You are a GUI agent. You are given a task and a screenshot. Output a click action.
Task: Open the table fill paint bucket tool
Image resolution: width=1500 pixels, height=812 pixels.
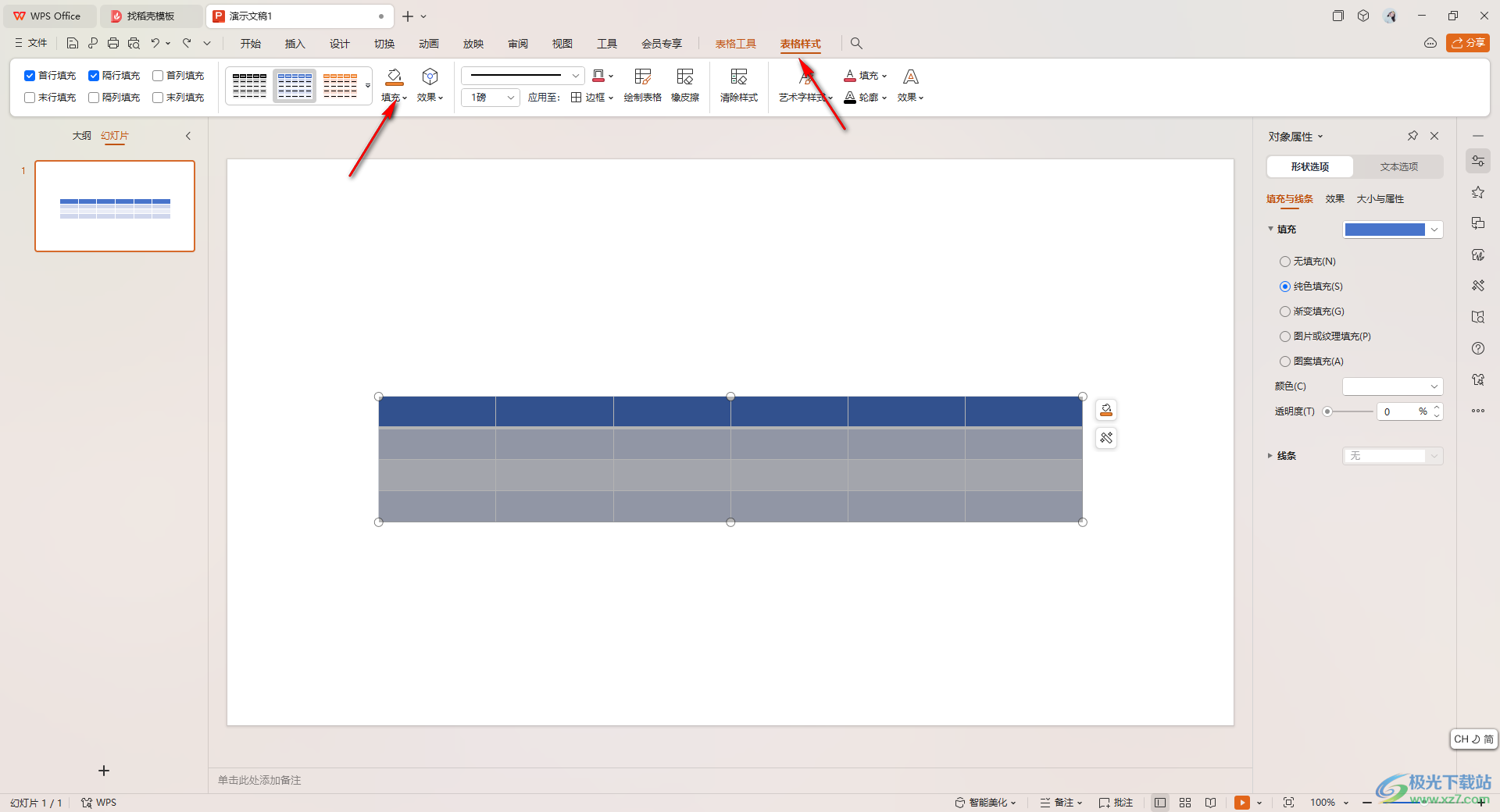[395, 77]
